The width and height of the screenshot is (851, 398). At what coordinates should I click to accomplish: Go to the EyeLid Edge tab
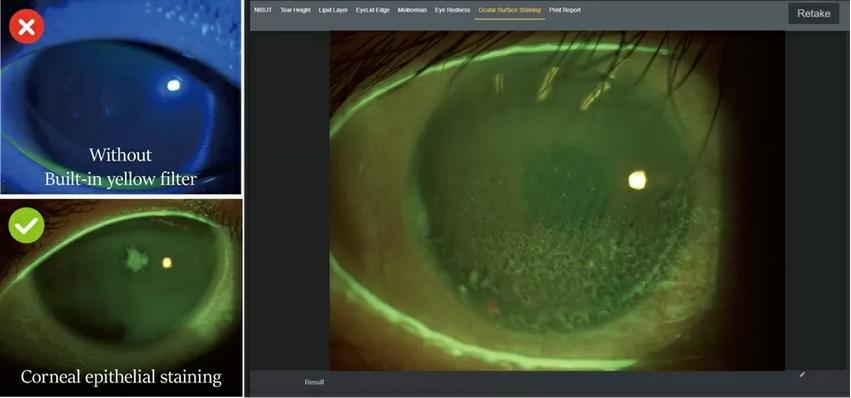[x=372, y=10]
